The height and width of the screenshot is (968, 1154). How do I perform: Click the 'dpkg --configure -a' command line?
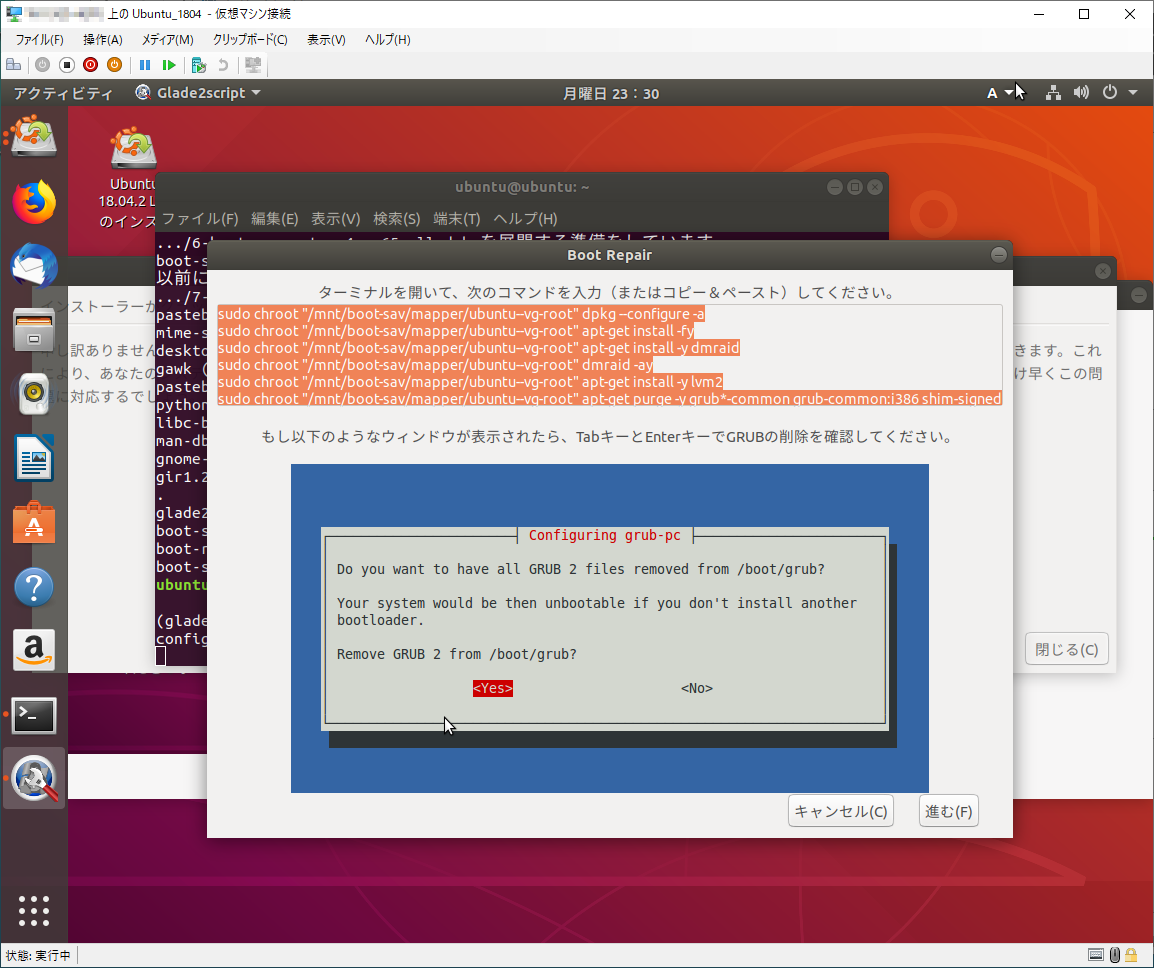pyautogui.click(x=461, y=314)
